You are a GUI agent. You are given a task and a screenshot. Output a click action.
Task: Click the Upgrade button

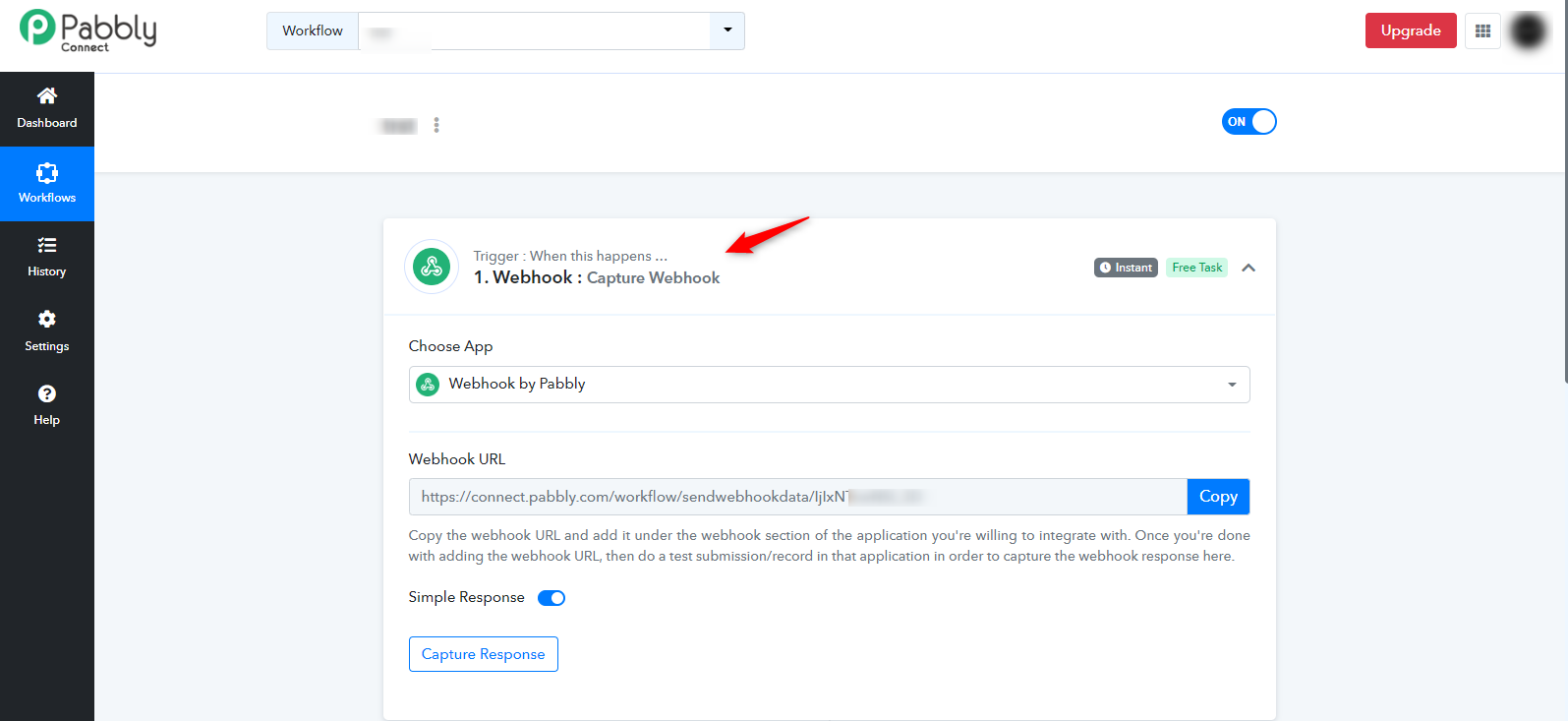(x=1411, y=30)
